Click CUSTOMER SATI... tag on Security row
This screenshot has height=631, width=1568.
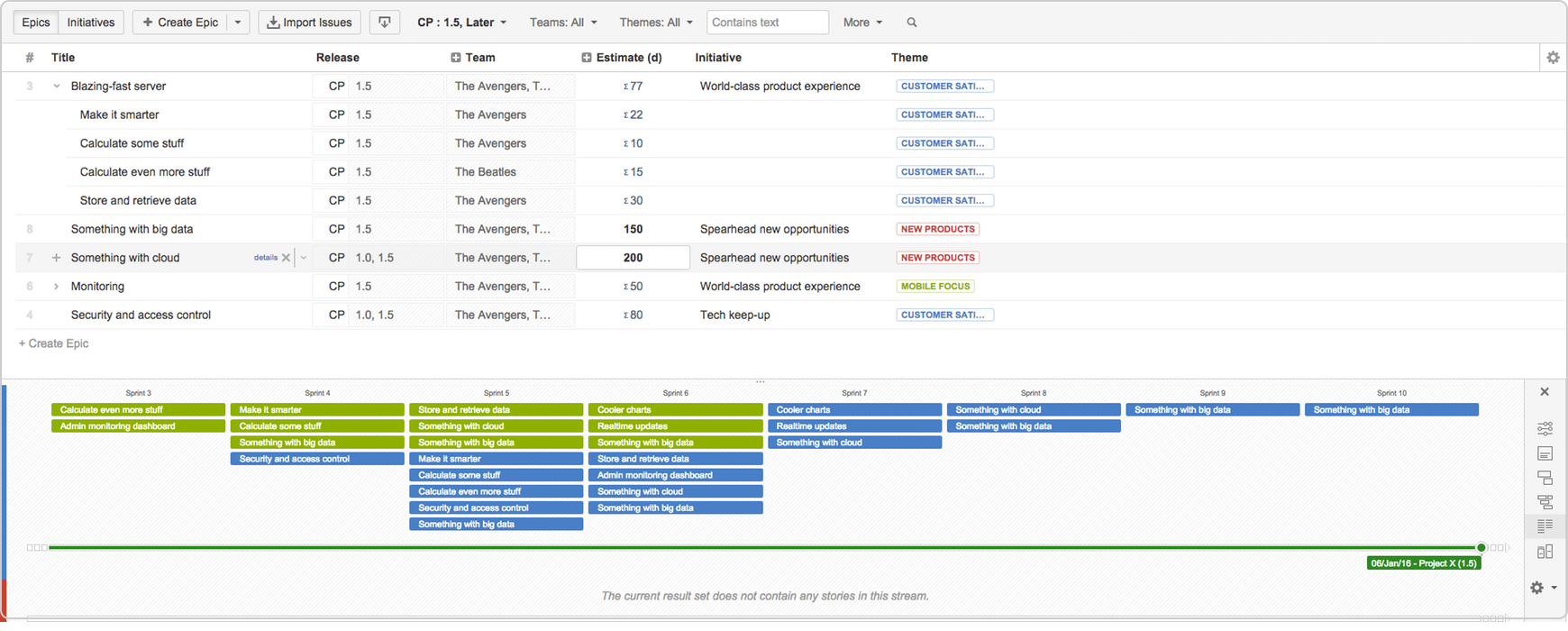[x=945, y=315]
